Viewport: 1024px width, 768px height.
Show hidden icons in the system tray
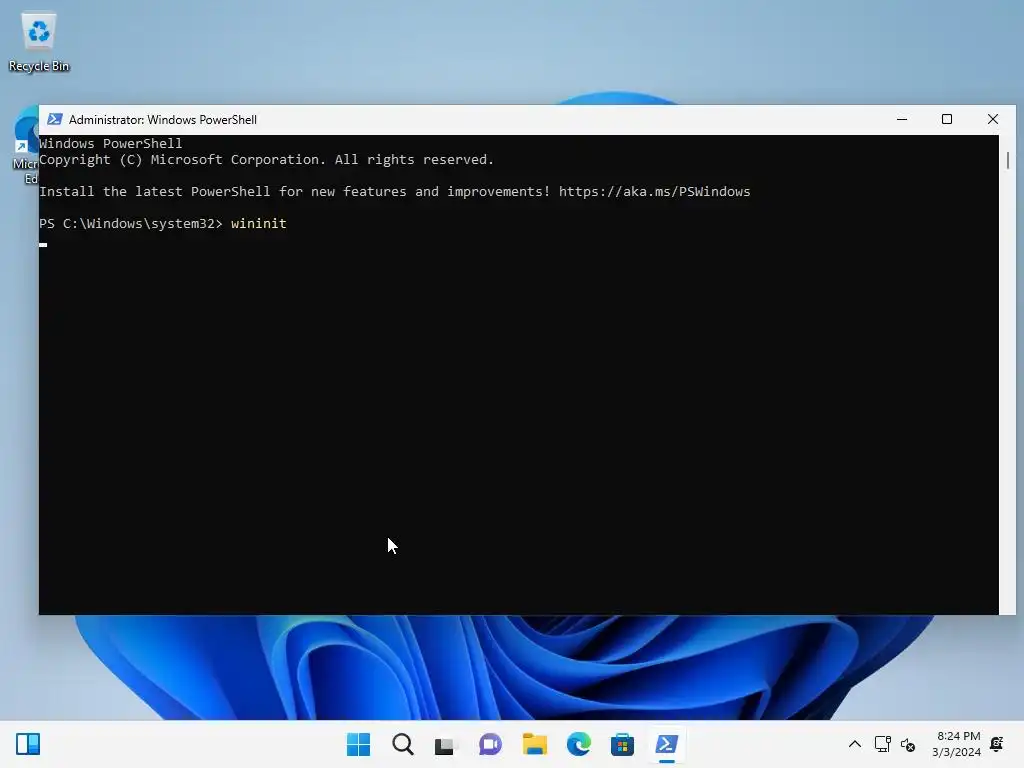coord(854,744)
